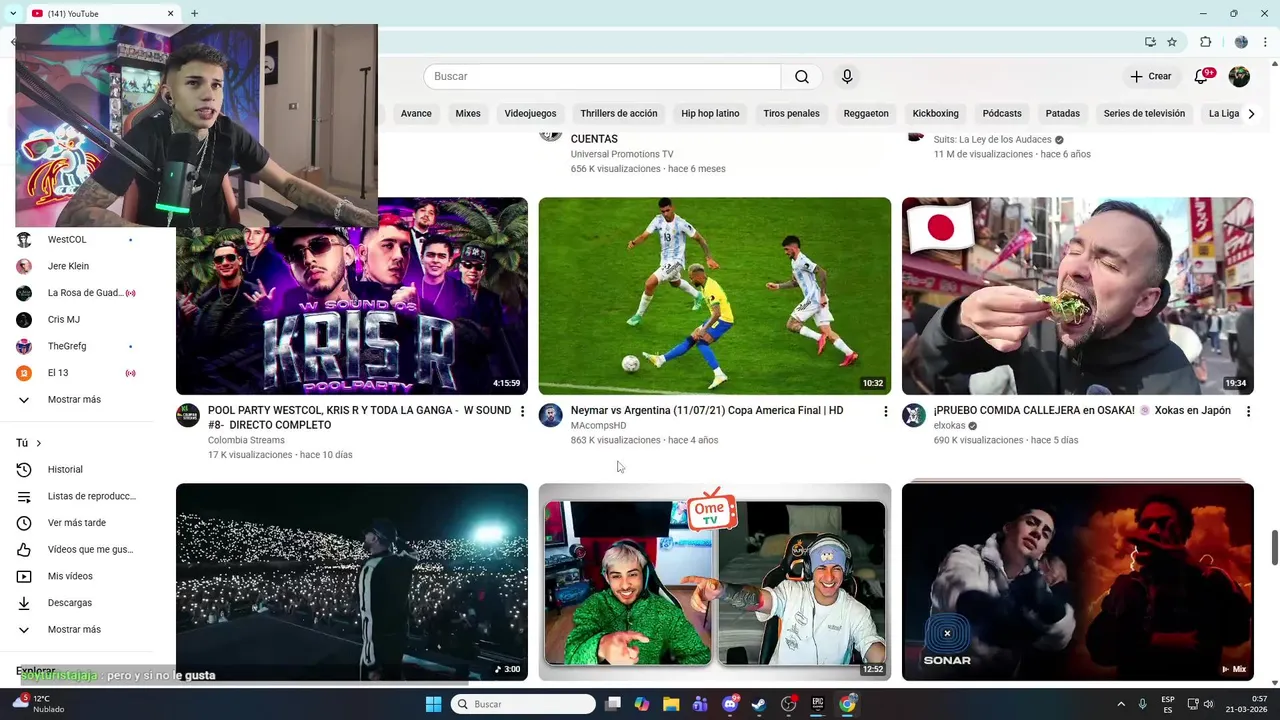Open File Explorer from the taskbar
This screenshot has height=720, width=1280.
coord(671,704)
